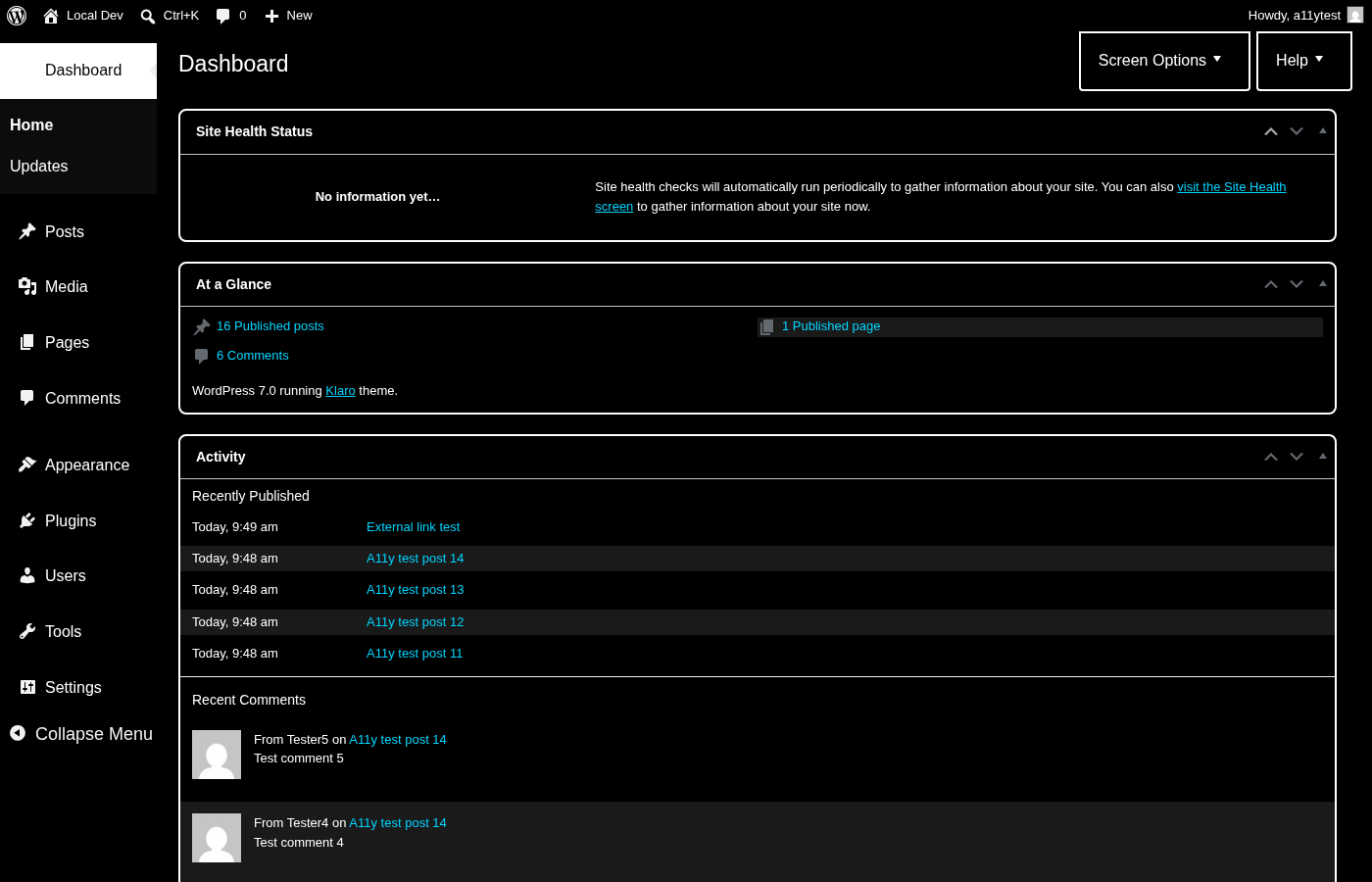Open A11y test post 14 link from Tester5 comment
Viewport: 1372px width, 882px height.
point(398,740)
